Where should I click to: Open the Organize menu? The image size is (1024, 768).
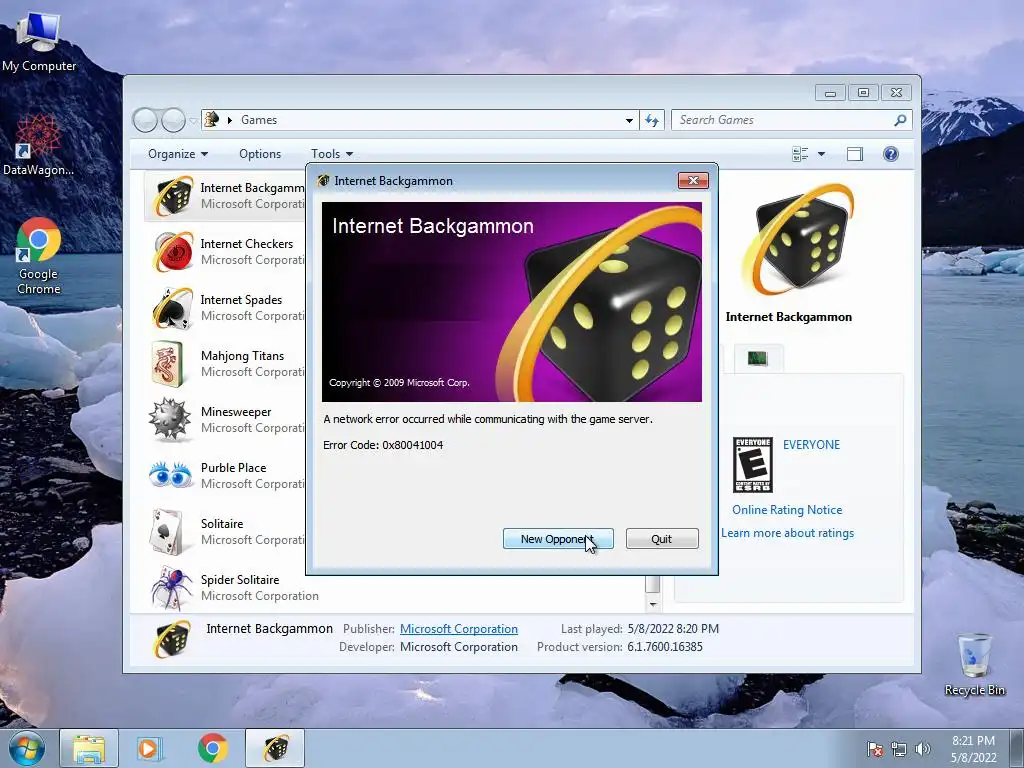click(x=178, y=154)
